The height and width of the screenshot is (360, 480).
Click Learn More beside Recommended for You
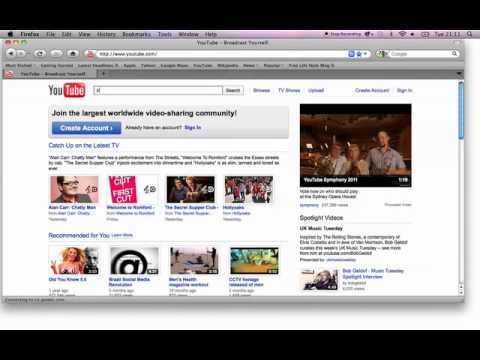coord(122,235)
